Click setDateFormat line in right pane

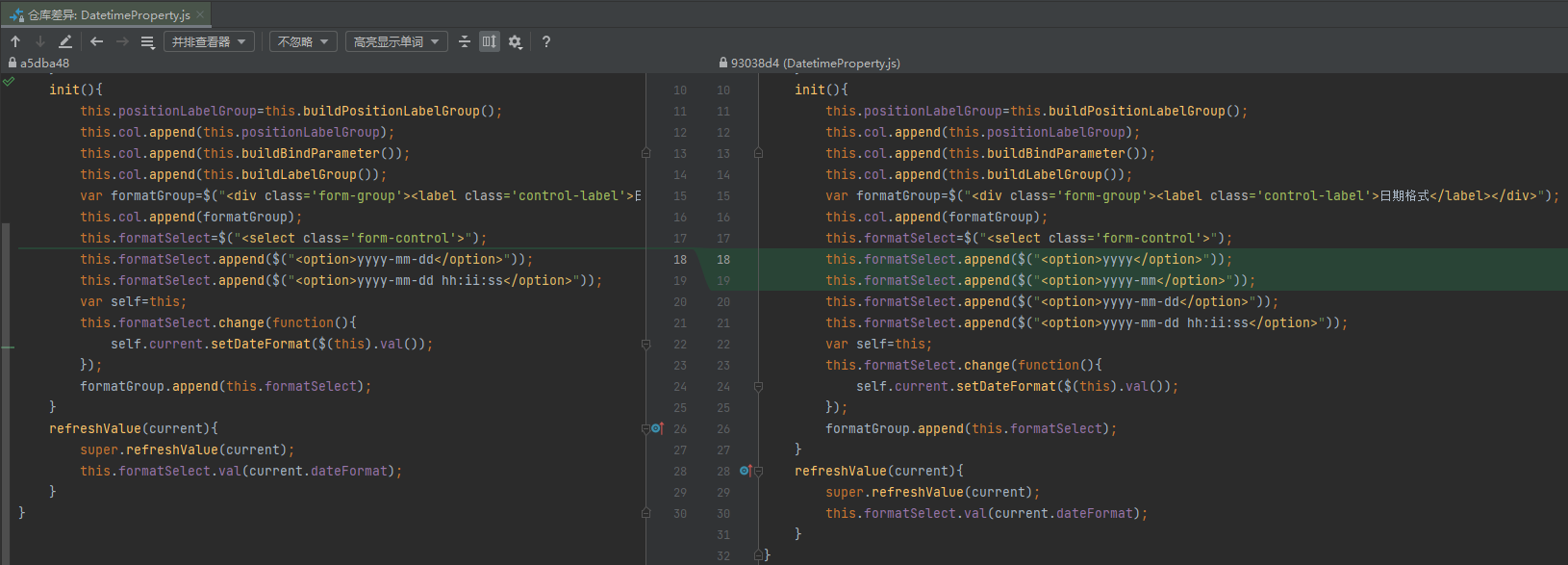[1017, 386]
